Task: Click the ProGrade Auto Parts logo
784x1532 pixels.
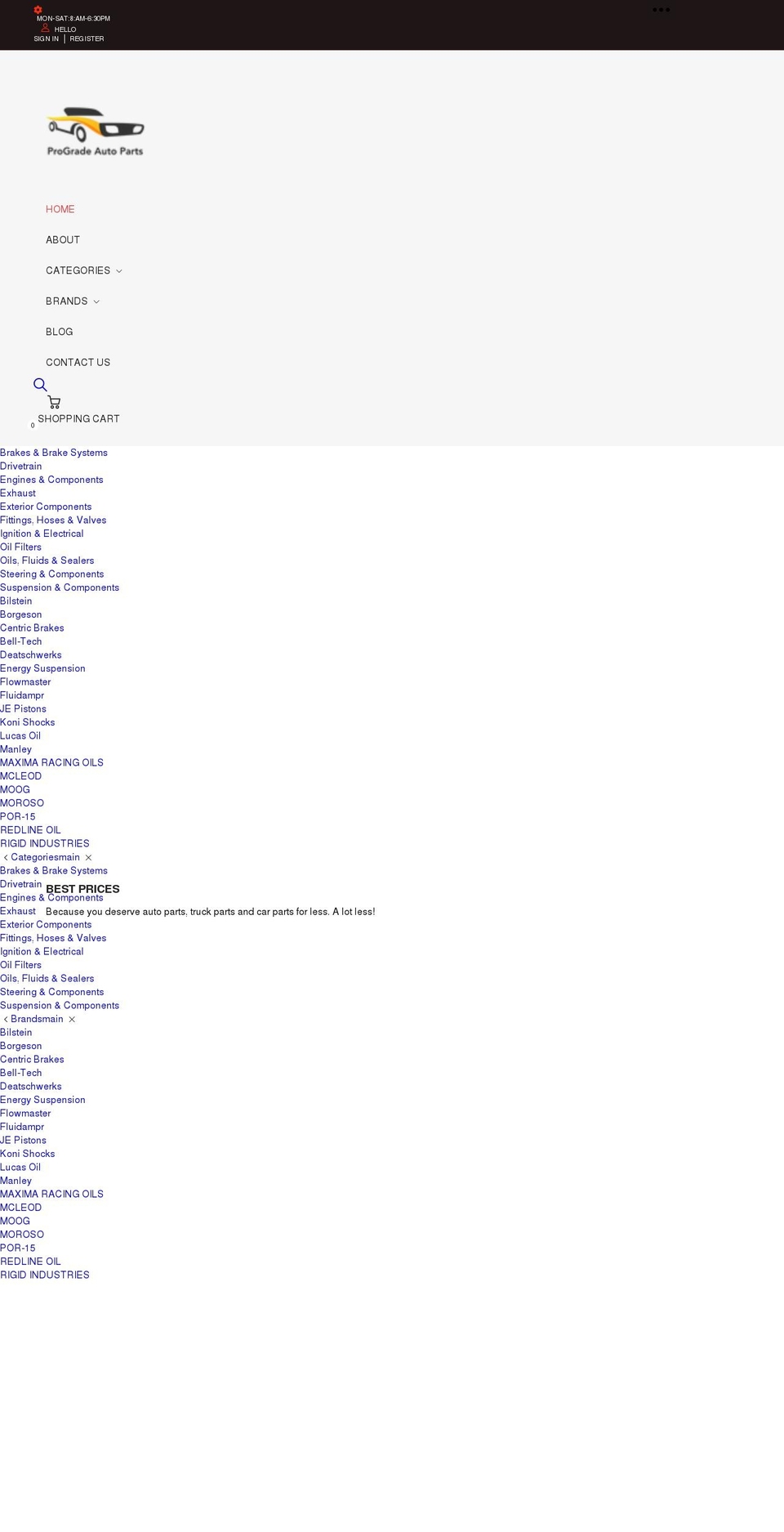Action: coord(96,132)
